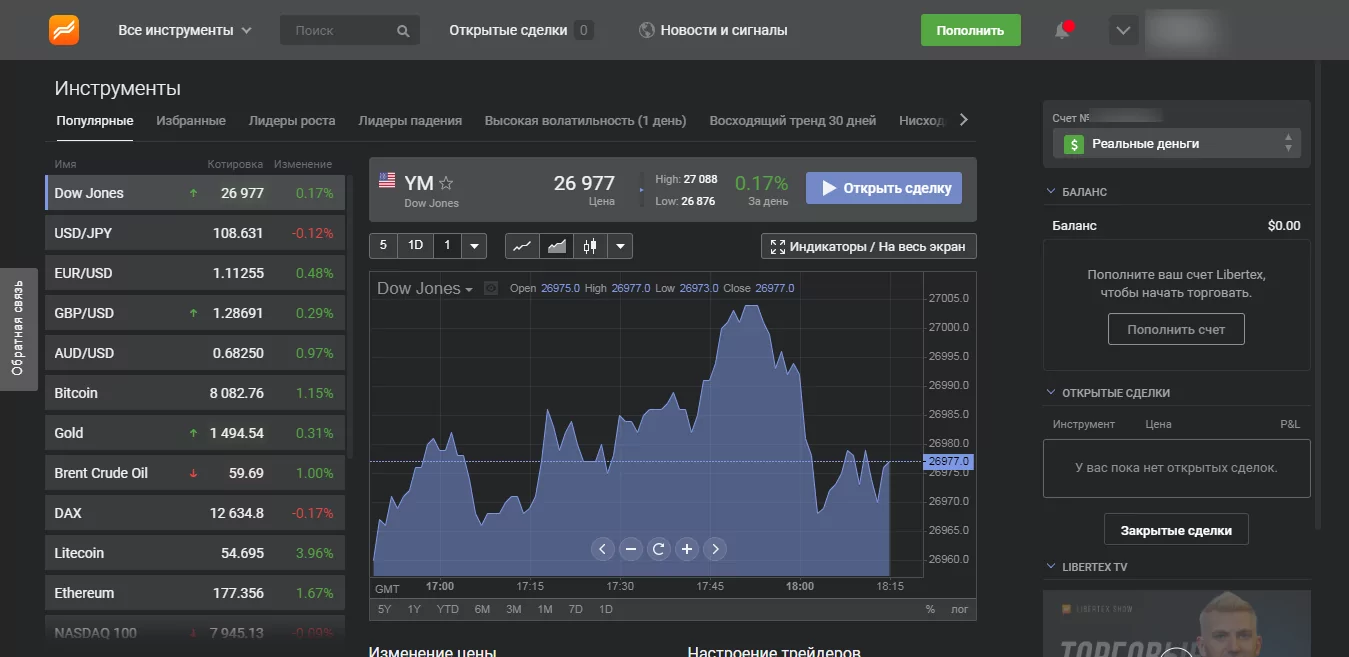
Task: Click the US flag icon next to YM
Action: point(387,180)
